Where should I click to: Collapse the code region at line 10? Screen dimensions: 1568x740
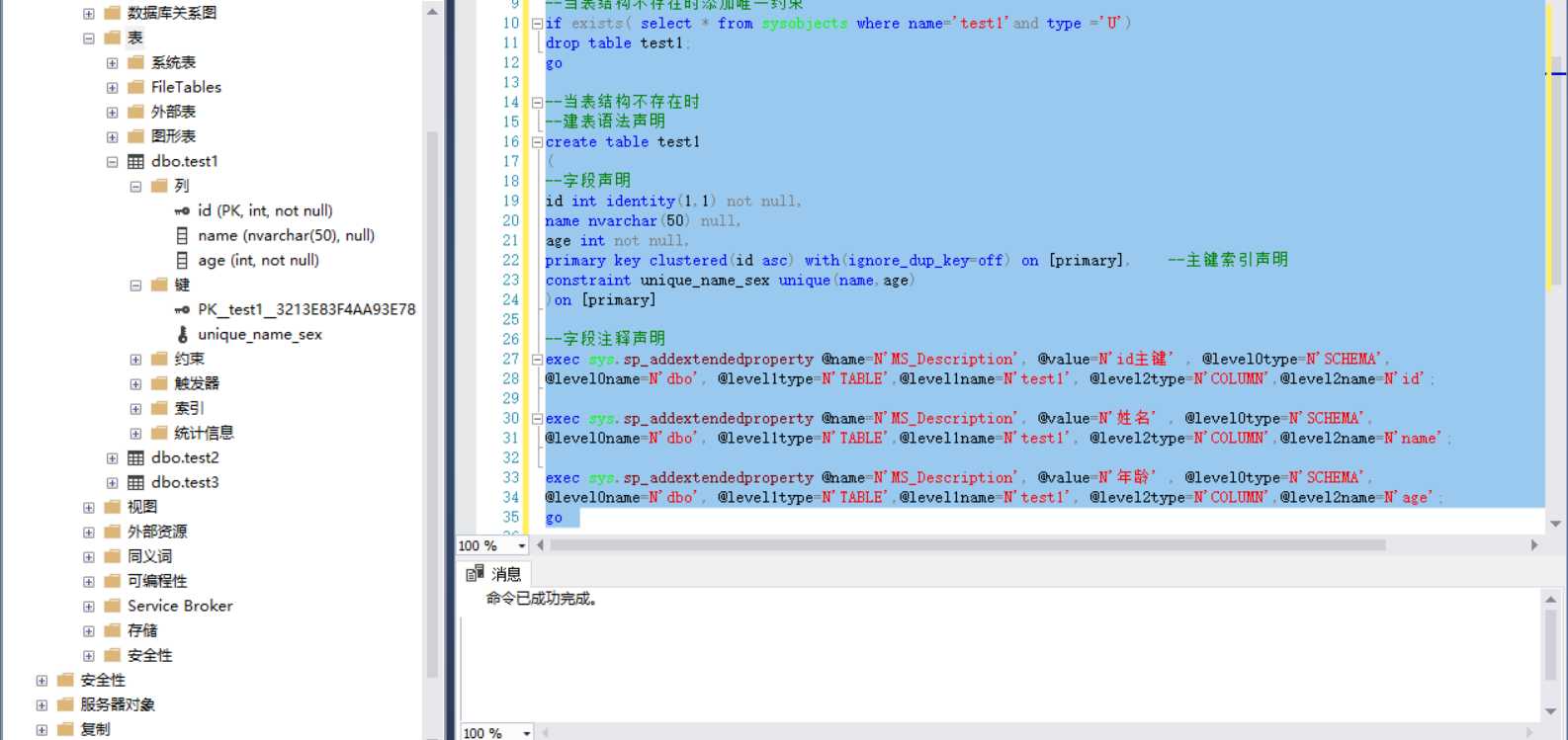coord(537,23)
